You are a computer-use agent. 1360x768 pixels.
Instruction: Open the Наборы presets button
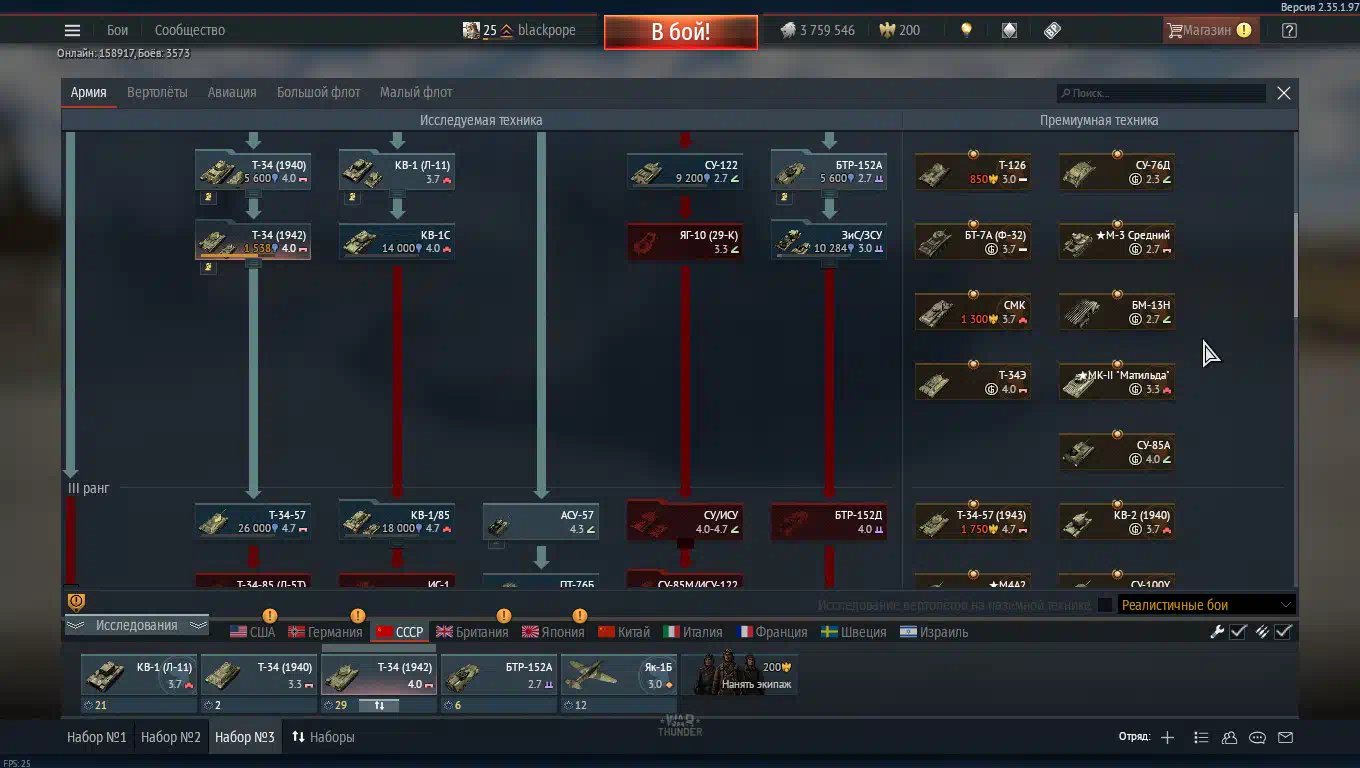(x=323, y=737)
